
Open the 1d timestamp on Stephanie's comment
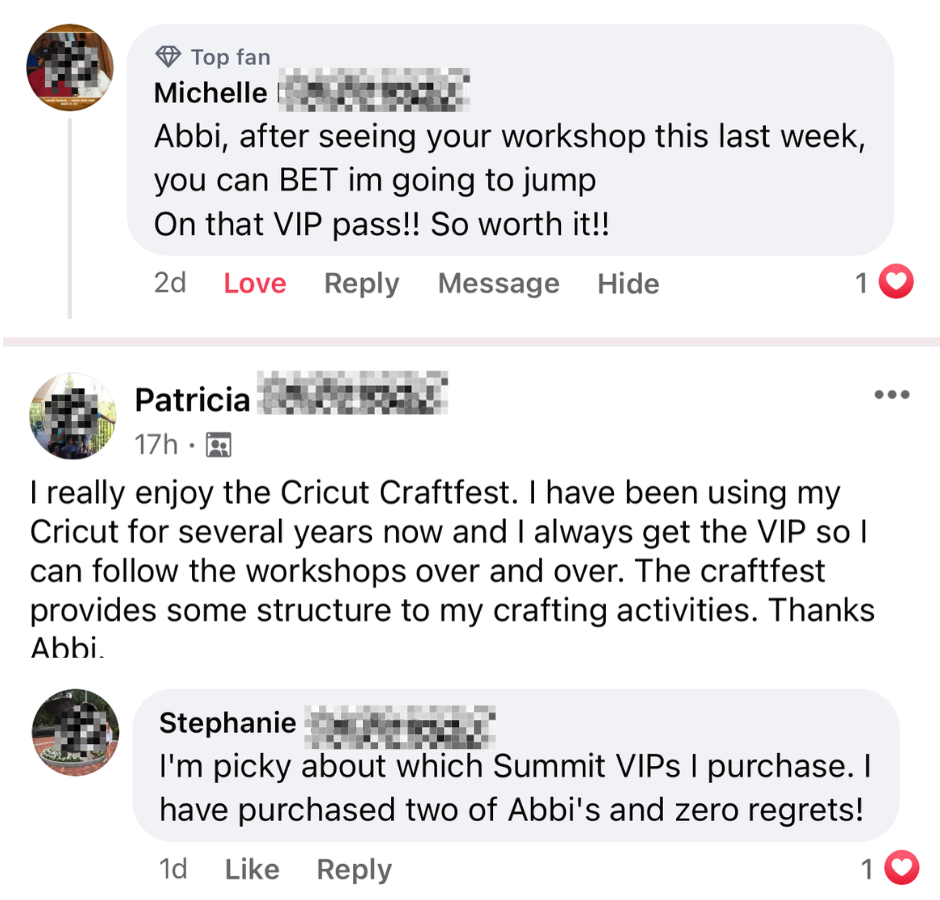coord(174,869)
